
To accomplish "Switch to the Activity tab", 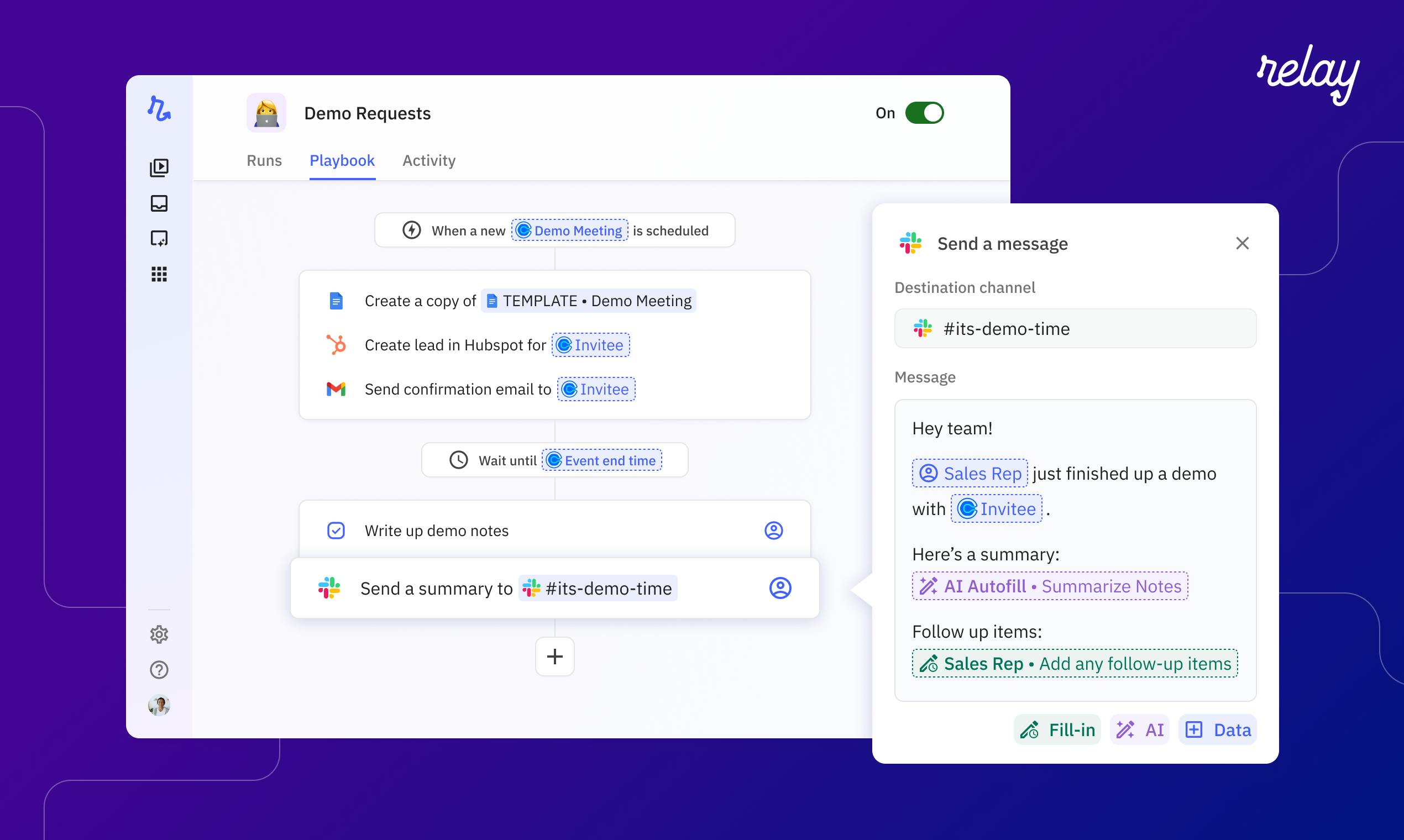I will (428, 161).
